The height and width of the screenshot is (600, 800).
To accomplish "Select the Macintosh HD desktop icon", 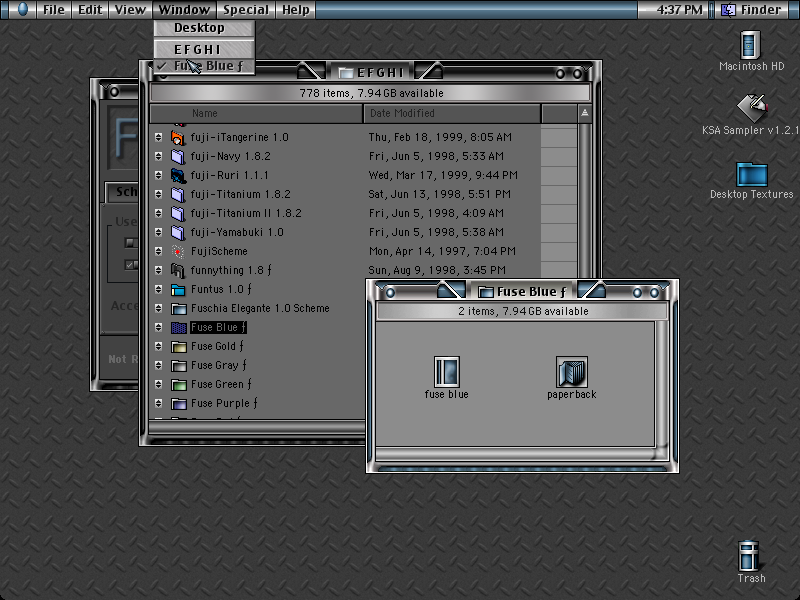I will [x=750, y=45].
